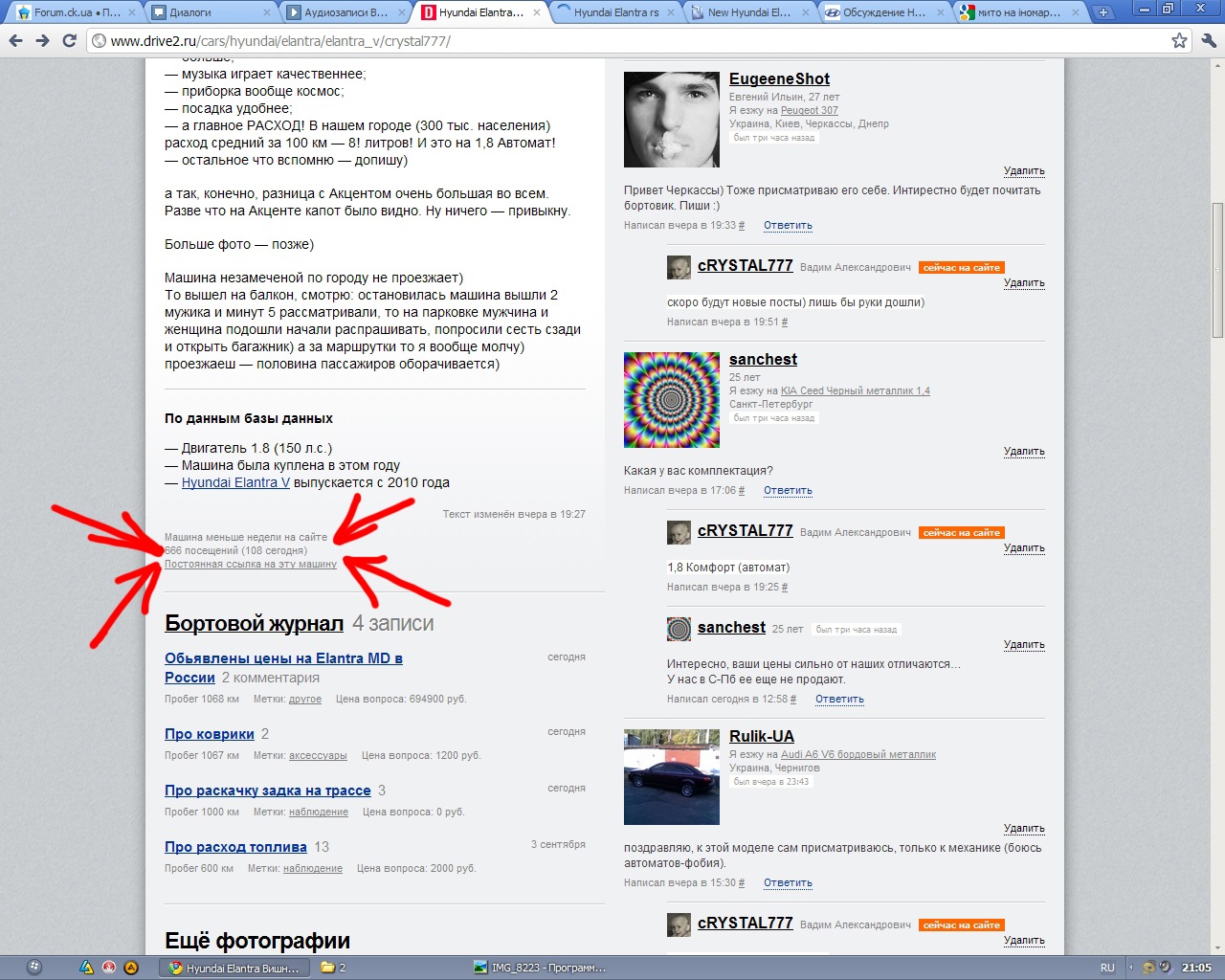The image size is (1225, 980).
Task: Click the другое tag link
Action: click(305, 700)
